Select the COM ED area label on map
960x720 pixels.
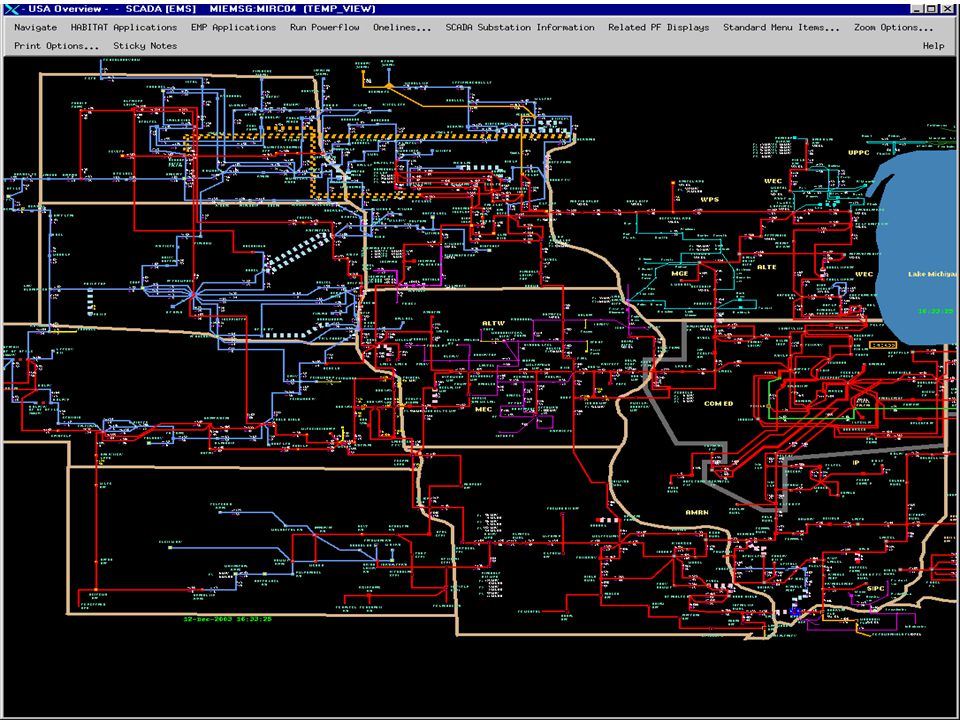718,403
